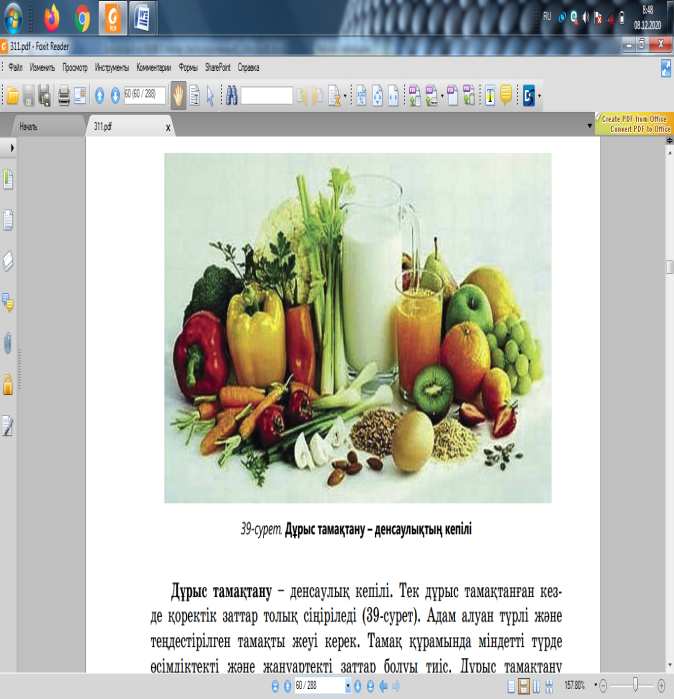
Task: Expand the navigation panel with arrow
Action: point(10,147)
